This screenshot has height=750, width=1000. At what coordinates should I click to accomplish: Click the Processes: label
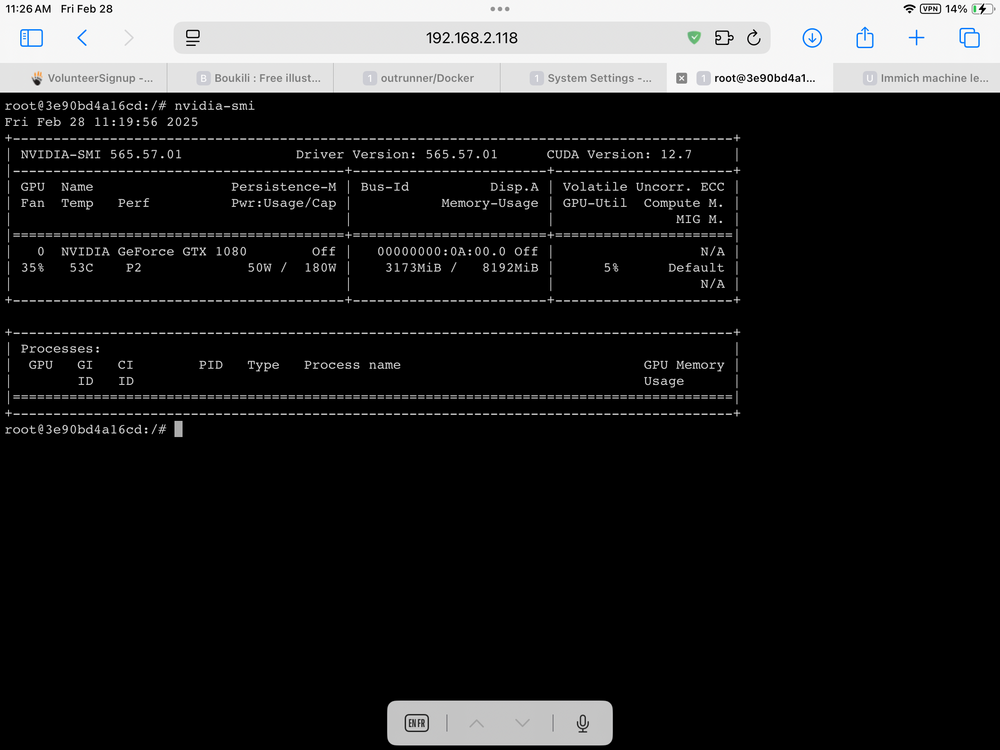pyautogui.click(x=61, y=349)
